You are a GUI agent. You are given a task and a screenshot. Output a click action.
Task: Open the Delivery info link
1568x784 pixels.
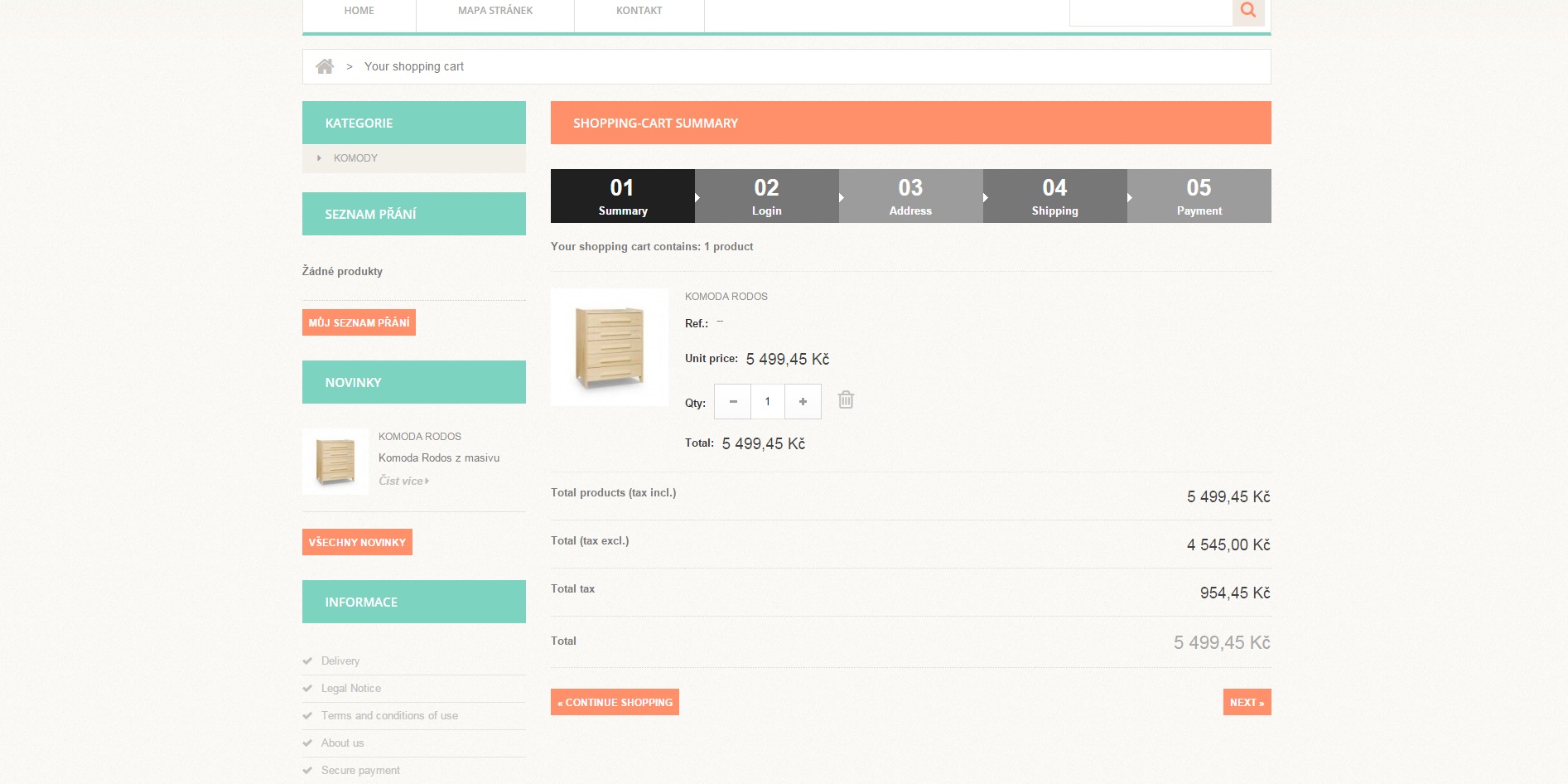click(x=340, y=661)
